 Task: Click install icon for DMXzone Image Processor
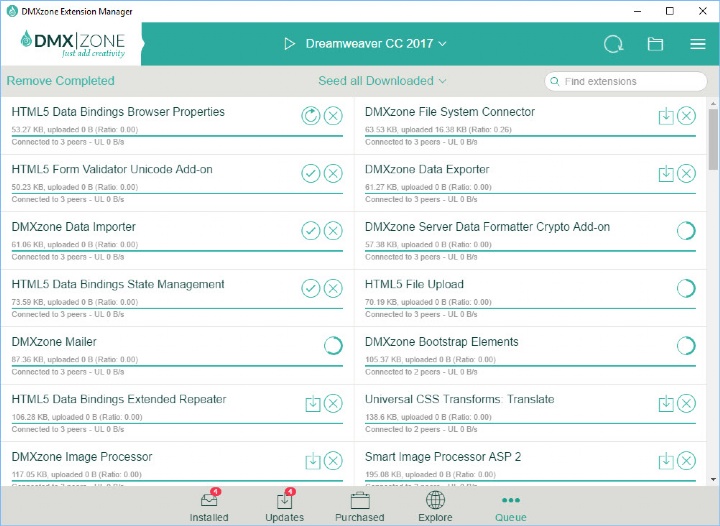[313, 461]
